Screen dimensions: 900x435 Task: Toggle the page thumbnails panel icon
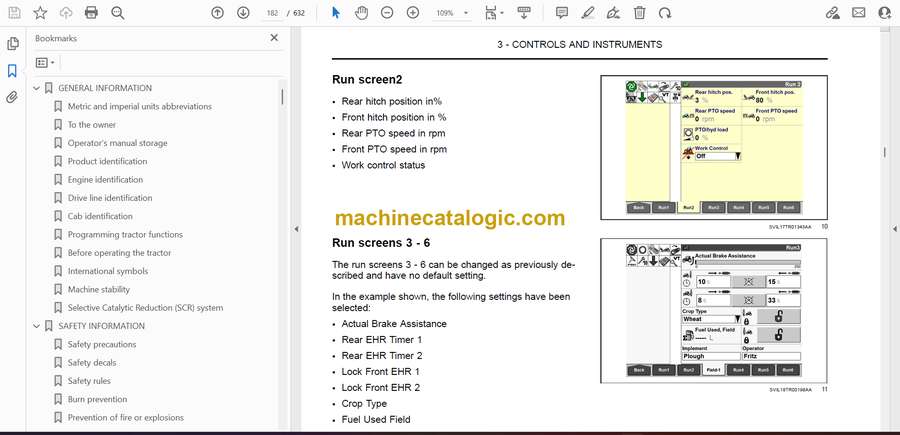click(12, 44)
